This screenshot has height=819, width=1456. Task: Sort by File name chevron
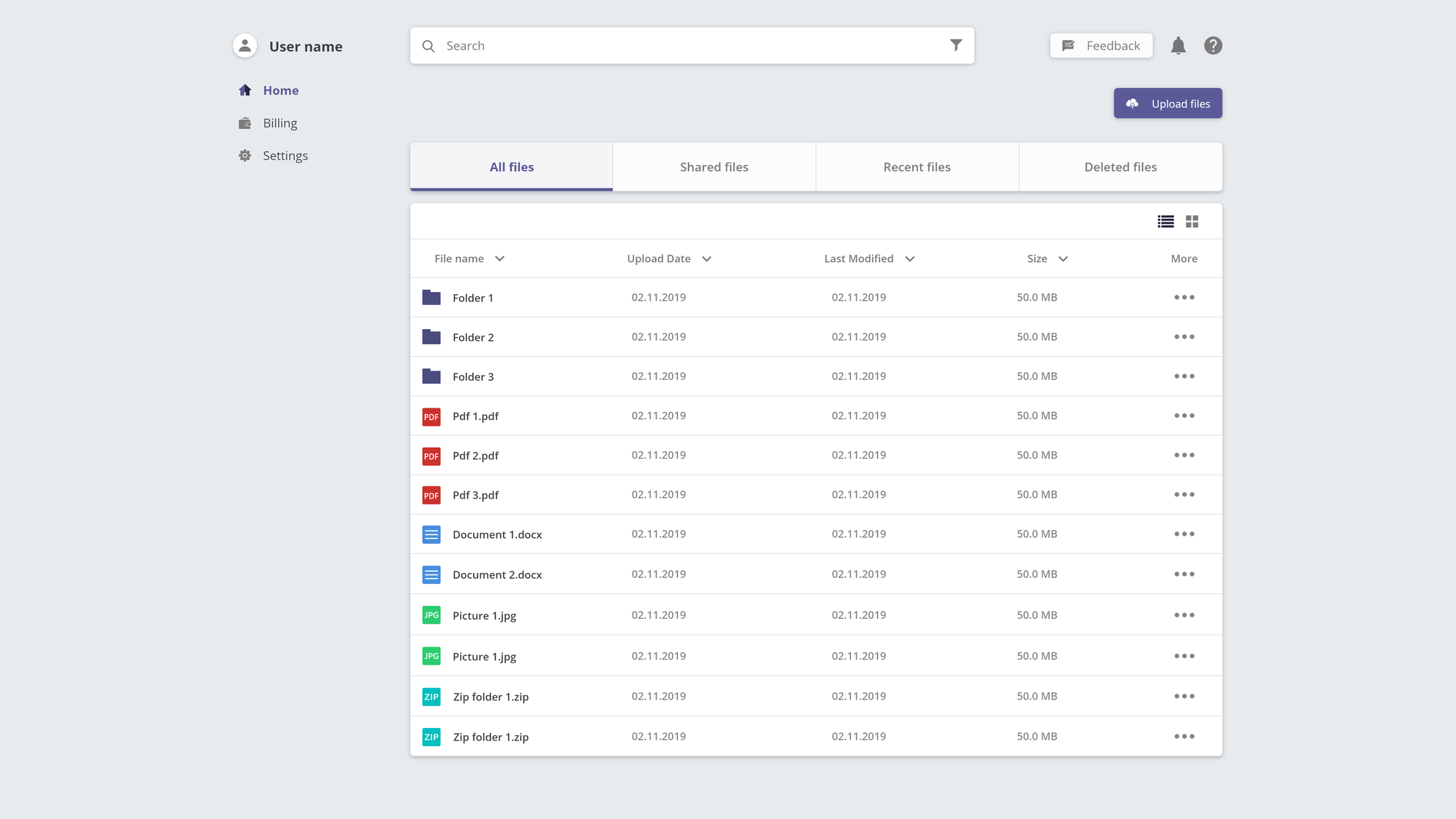tap(499, 259)
